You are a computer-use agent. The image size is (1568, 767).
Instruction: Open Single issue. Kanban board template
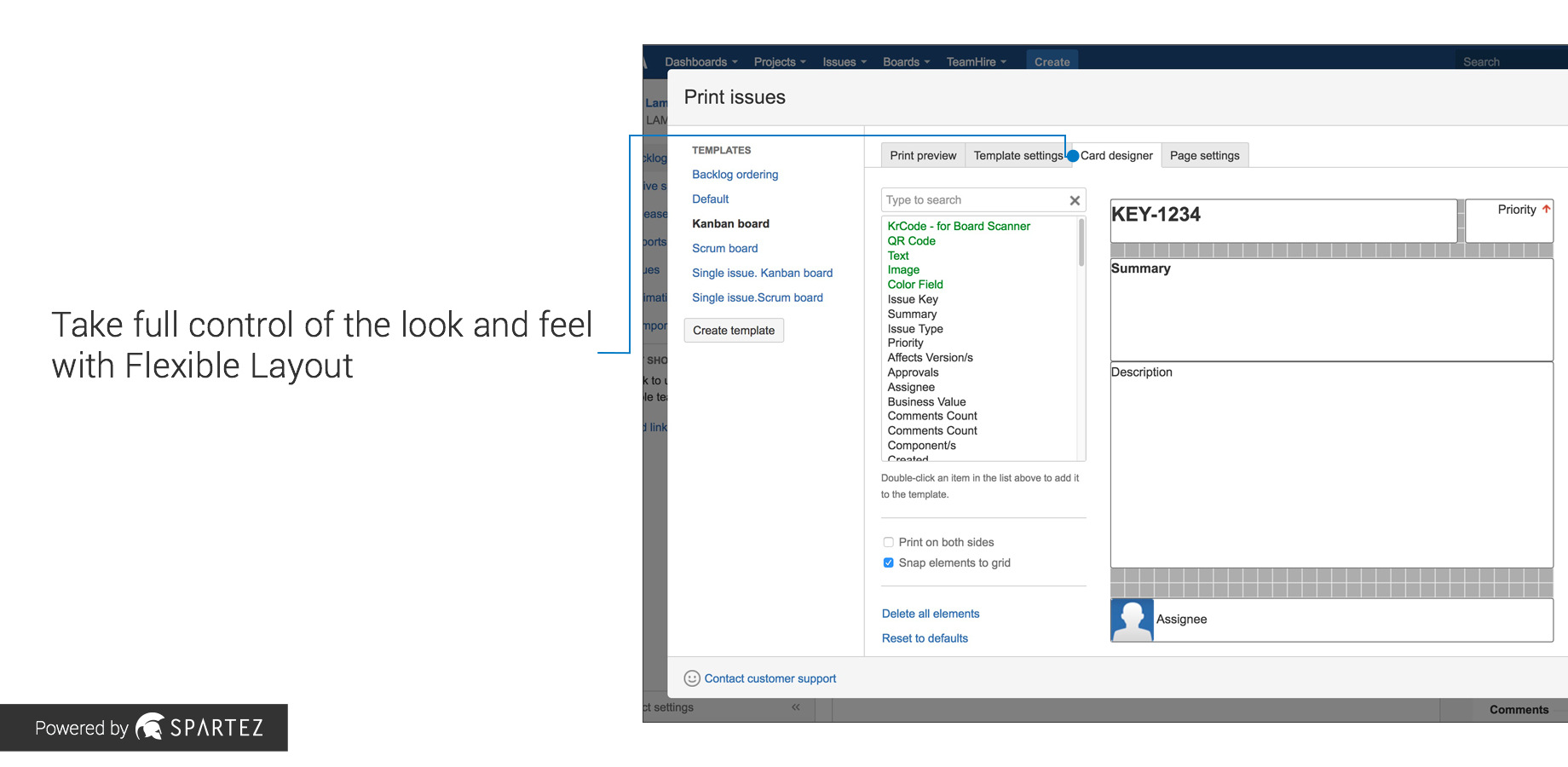tap(762, 274)
